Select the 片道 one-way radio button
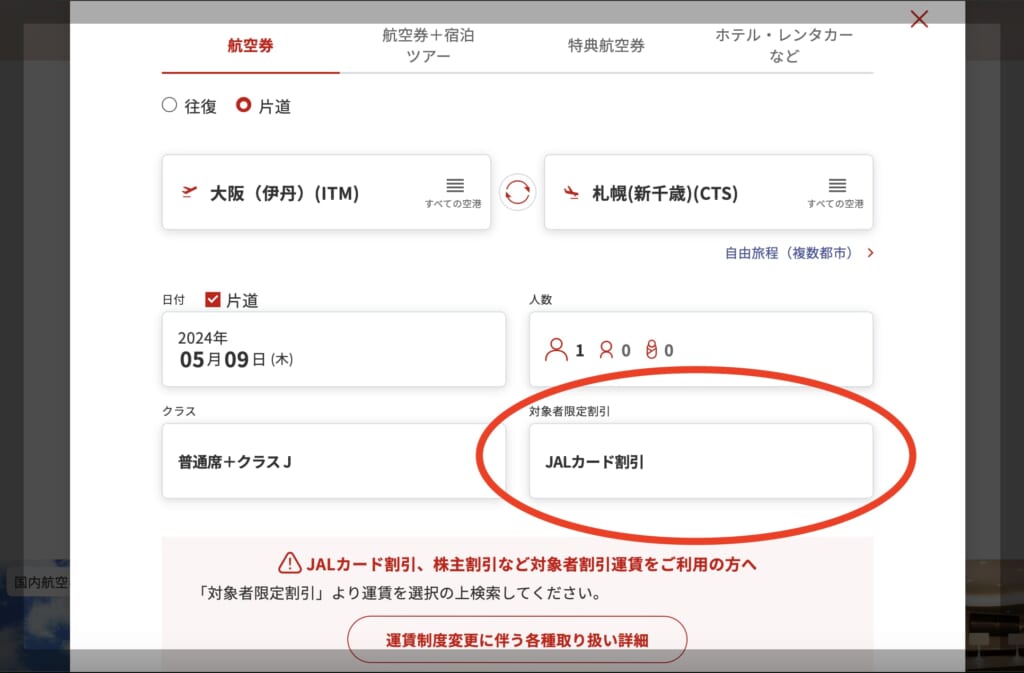The image size is (1024, 673). 242,104
